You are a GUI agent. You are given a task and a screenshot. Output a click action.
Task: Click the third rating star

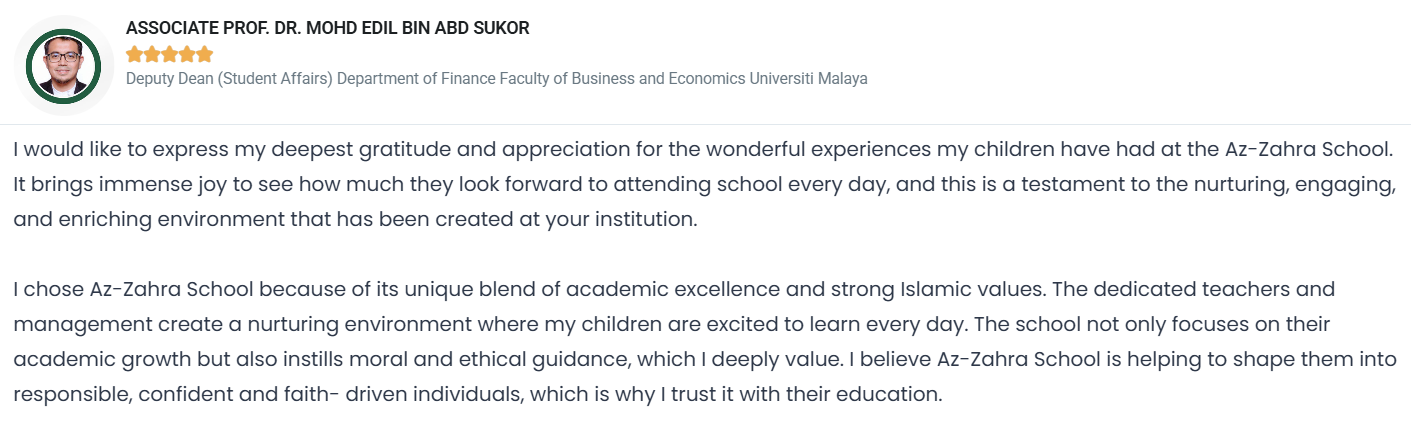pos(170,54)
